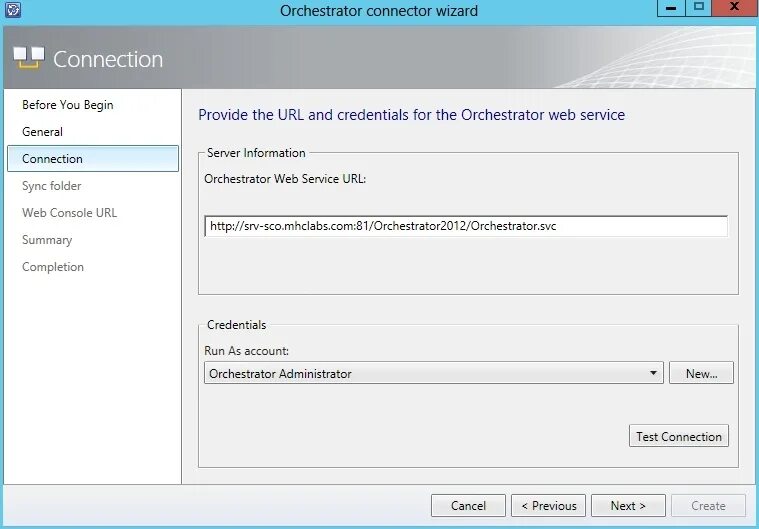
Task: Open the Before You Begin step
Action: 68,105
